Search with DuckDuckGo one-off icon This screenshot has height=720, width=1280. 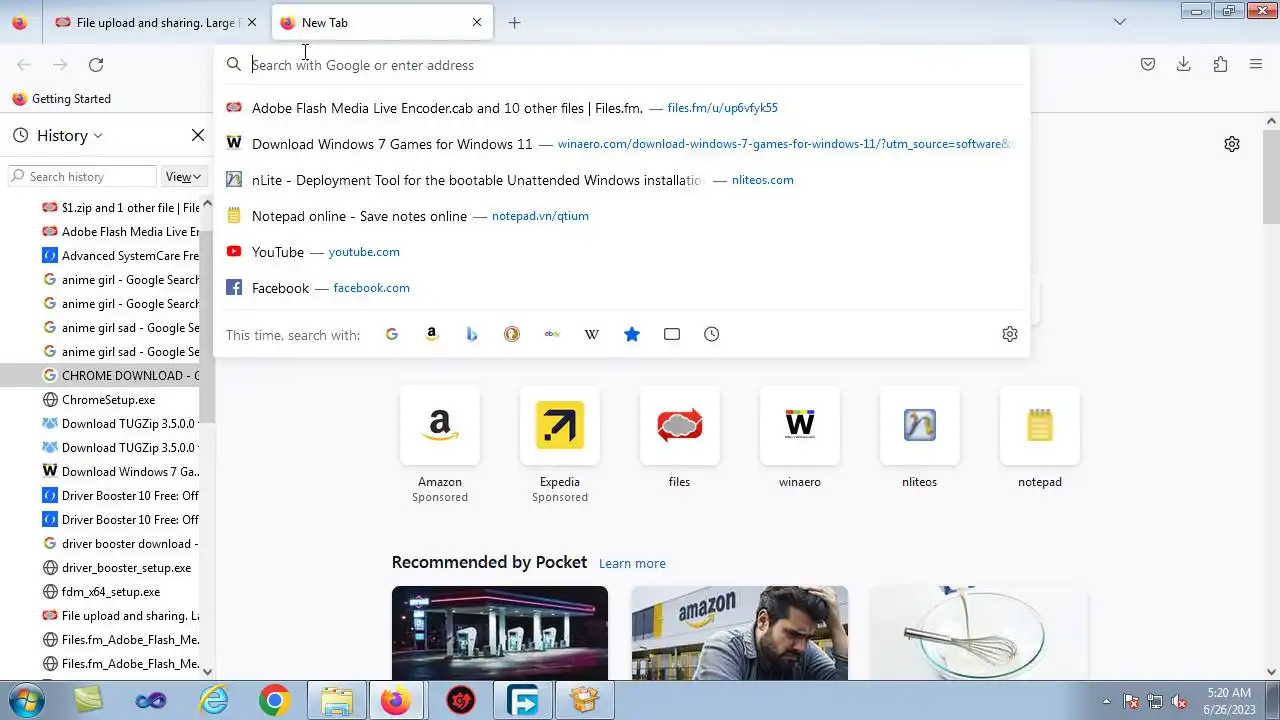(512, 334)
